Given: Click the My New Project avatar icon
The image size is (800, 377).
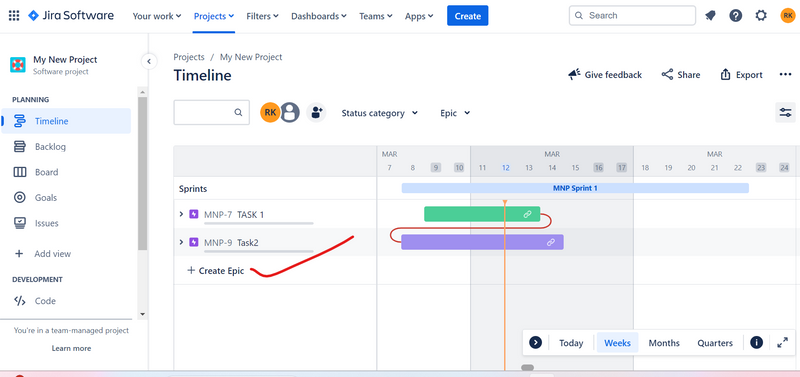Looking at the screenshot, I should (18, 65).
